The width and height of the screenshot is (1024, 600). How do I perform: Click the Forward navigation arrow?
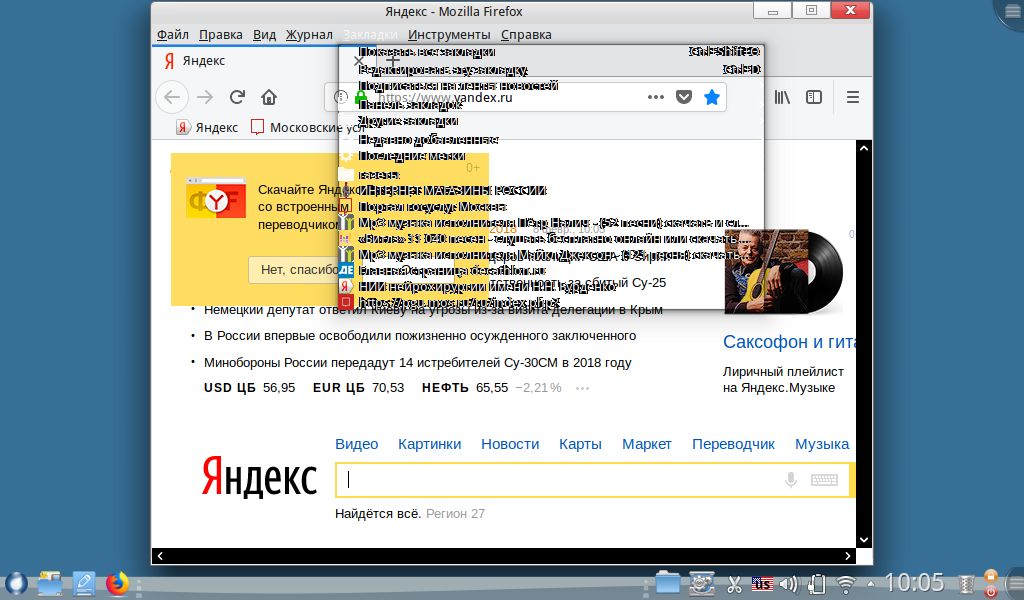205,97
